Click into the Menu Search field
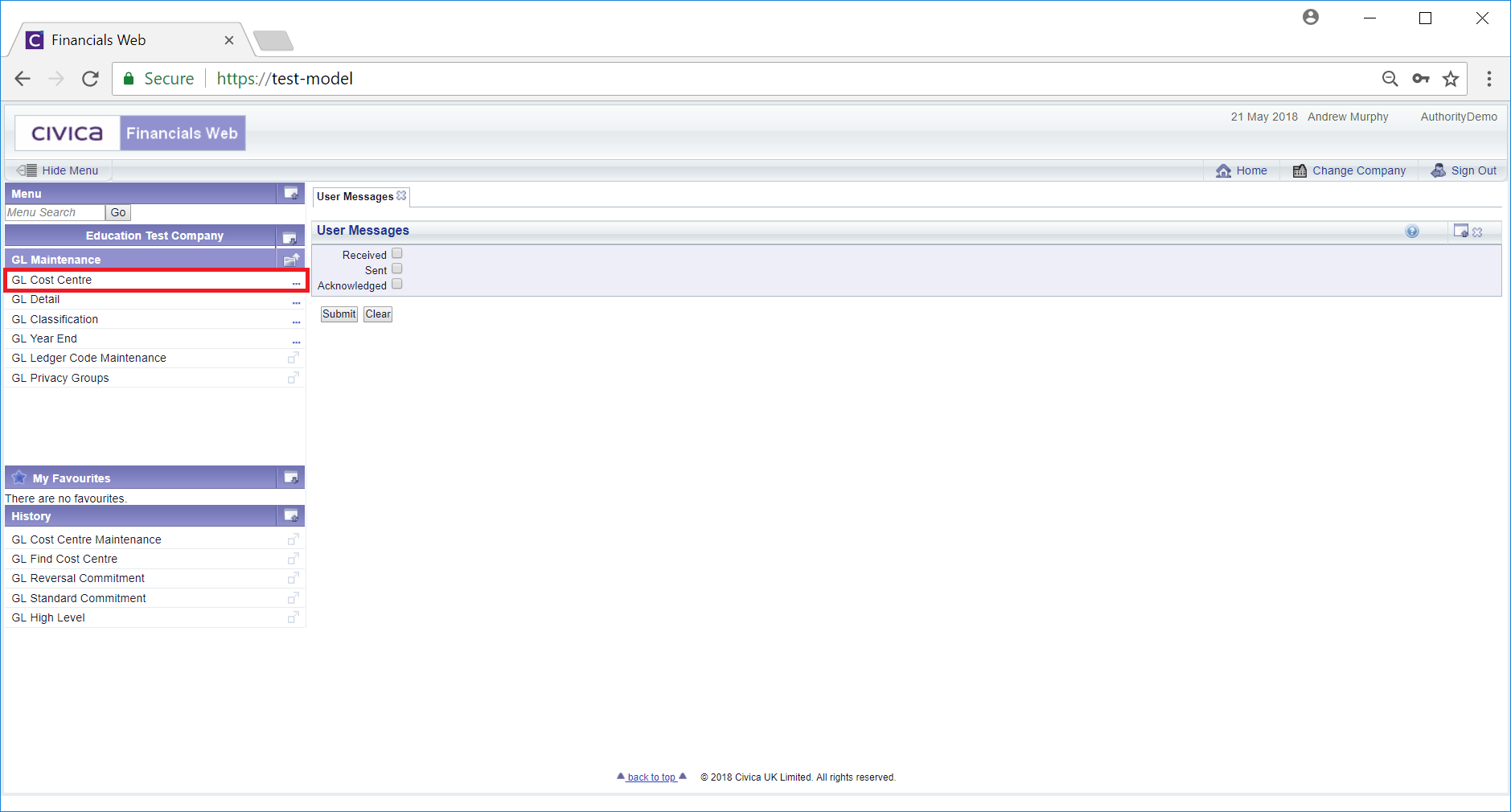Viewport: 1511px width, 812px height. 55,212
